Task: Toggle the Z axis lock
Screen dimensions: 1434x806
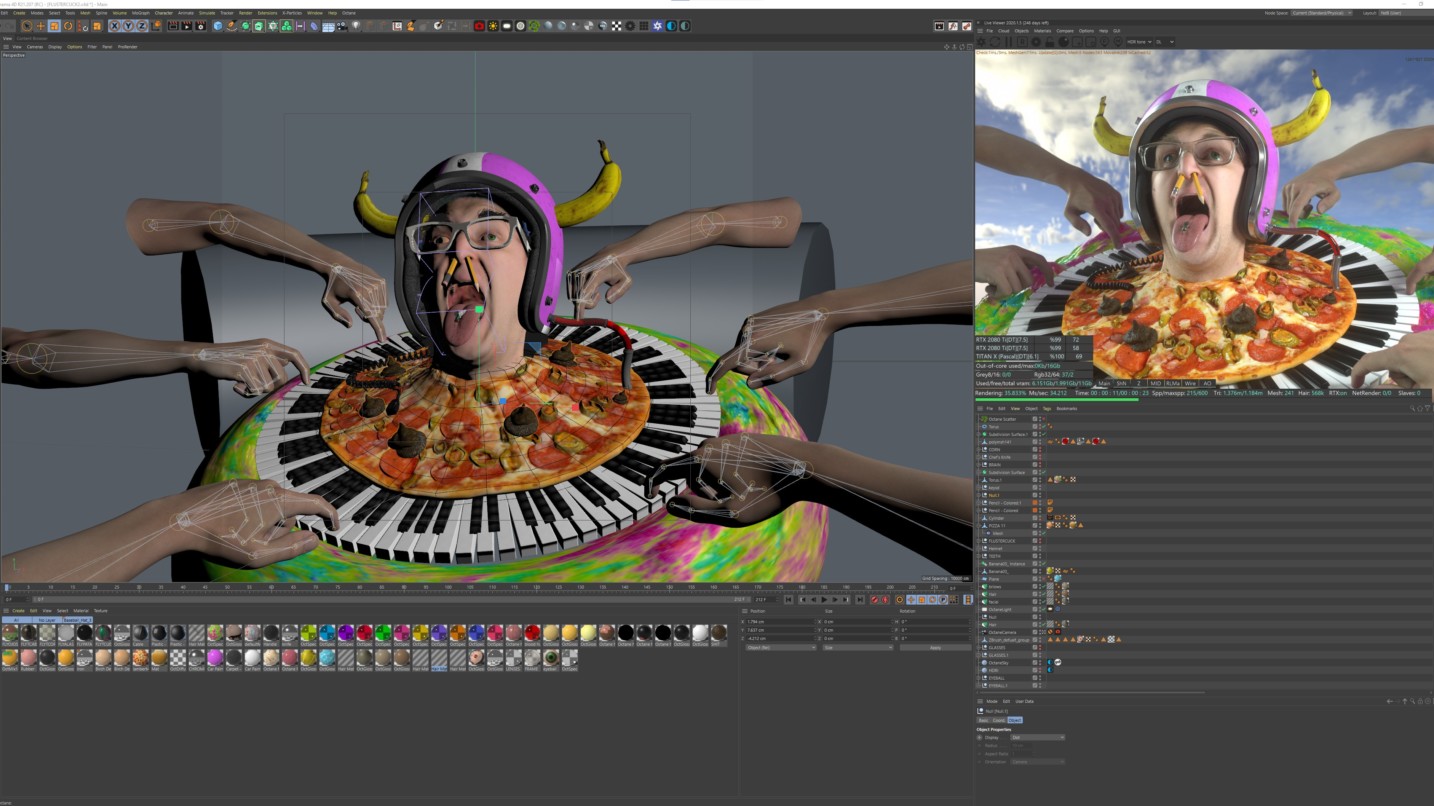Action: point(141,26)
